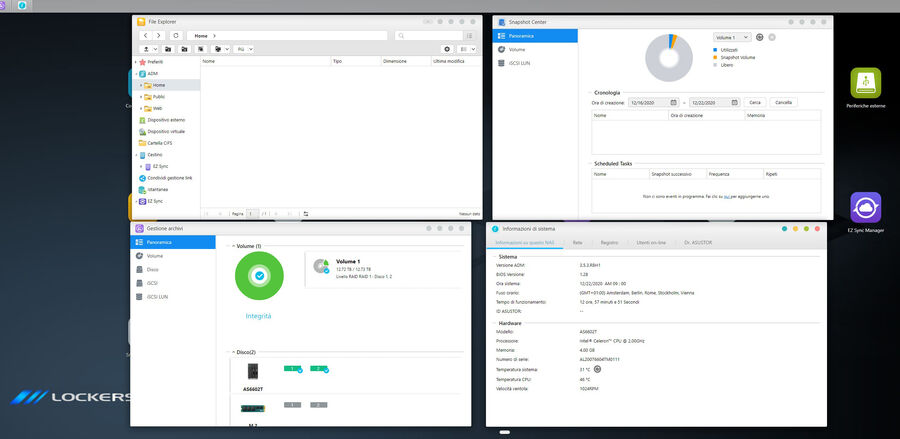Expand the Public folder tree node
The width and height of the screenshot is (900, 439).
140,97
